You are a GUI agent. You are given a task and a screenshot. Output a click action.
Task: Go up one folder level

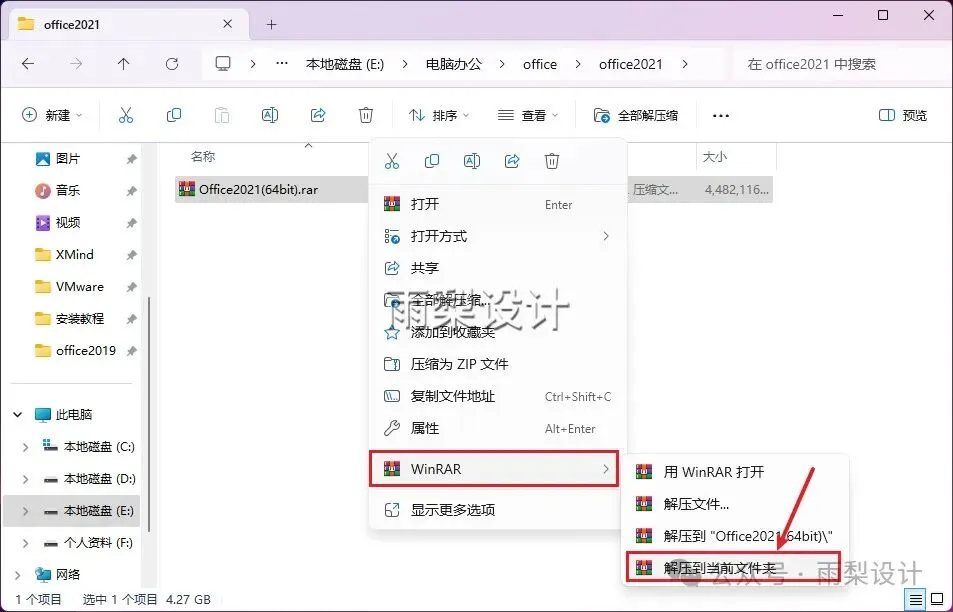pyautogui.click(x=123, y=64)
